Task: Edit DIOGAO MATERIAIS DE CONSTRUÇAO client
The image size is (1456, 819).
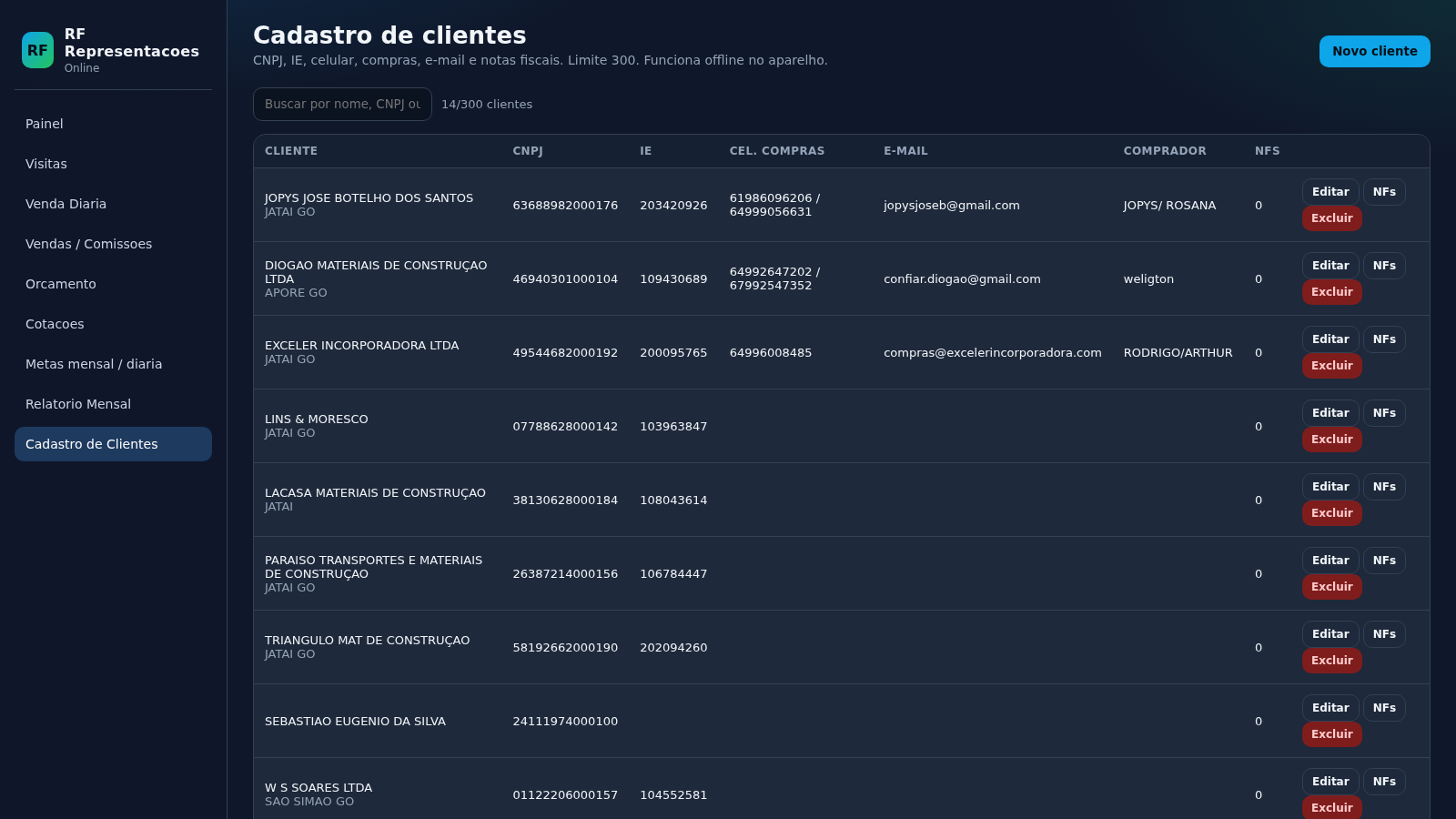Action: [1330, 266]
